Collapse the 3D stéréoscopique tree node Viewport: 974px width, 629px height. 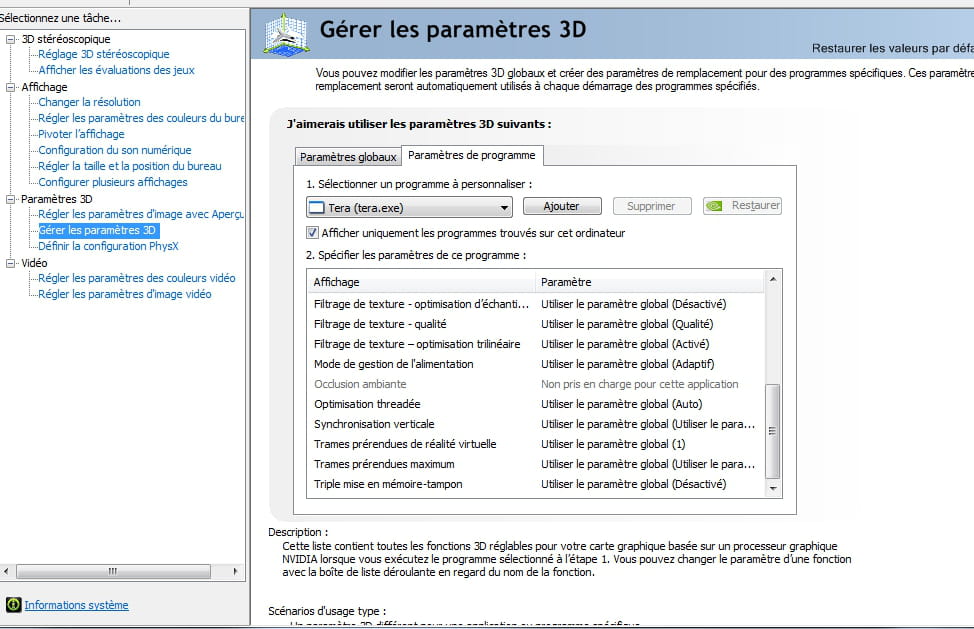[11, 39]
